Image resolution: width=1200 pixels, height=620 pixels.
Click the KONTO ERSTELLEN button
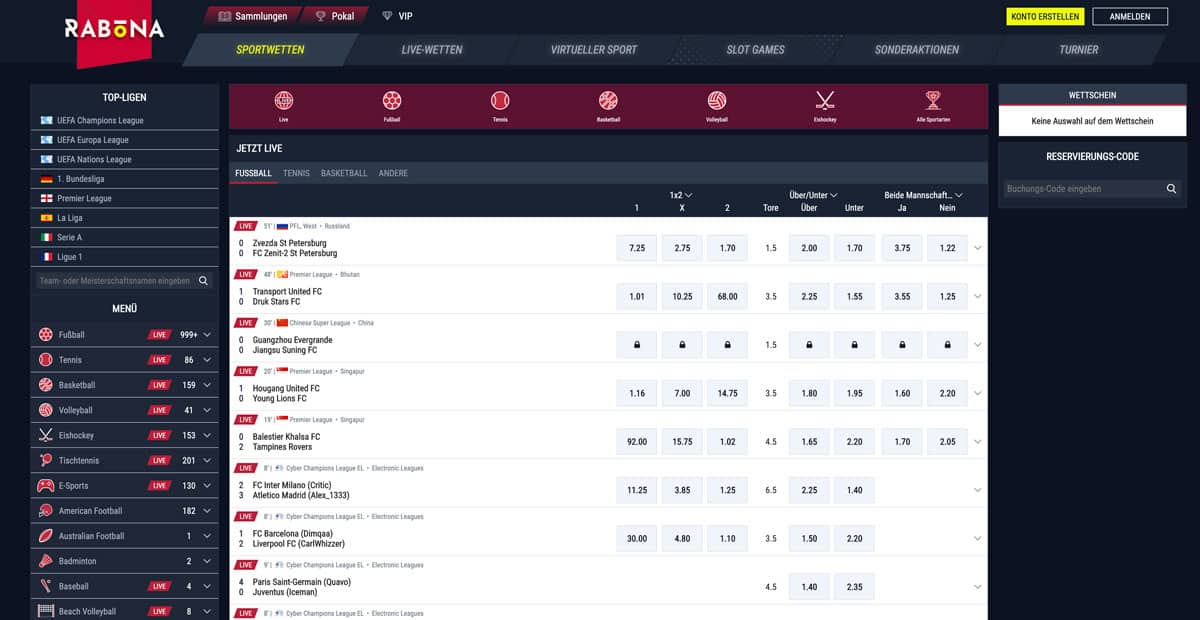1044,16
